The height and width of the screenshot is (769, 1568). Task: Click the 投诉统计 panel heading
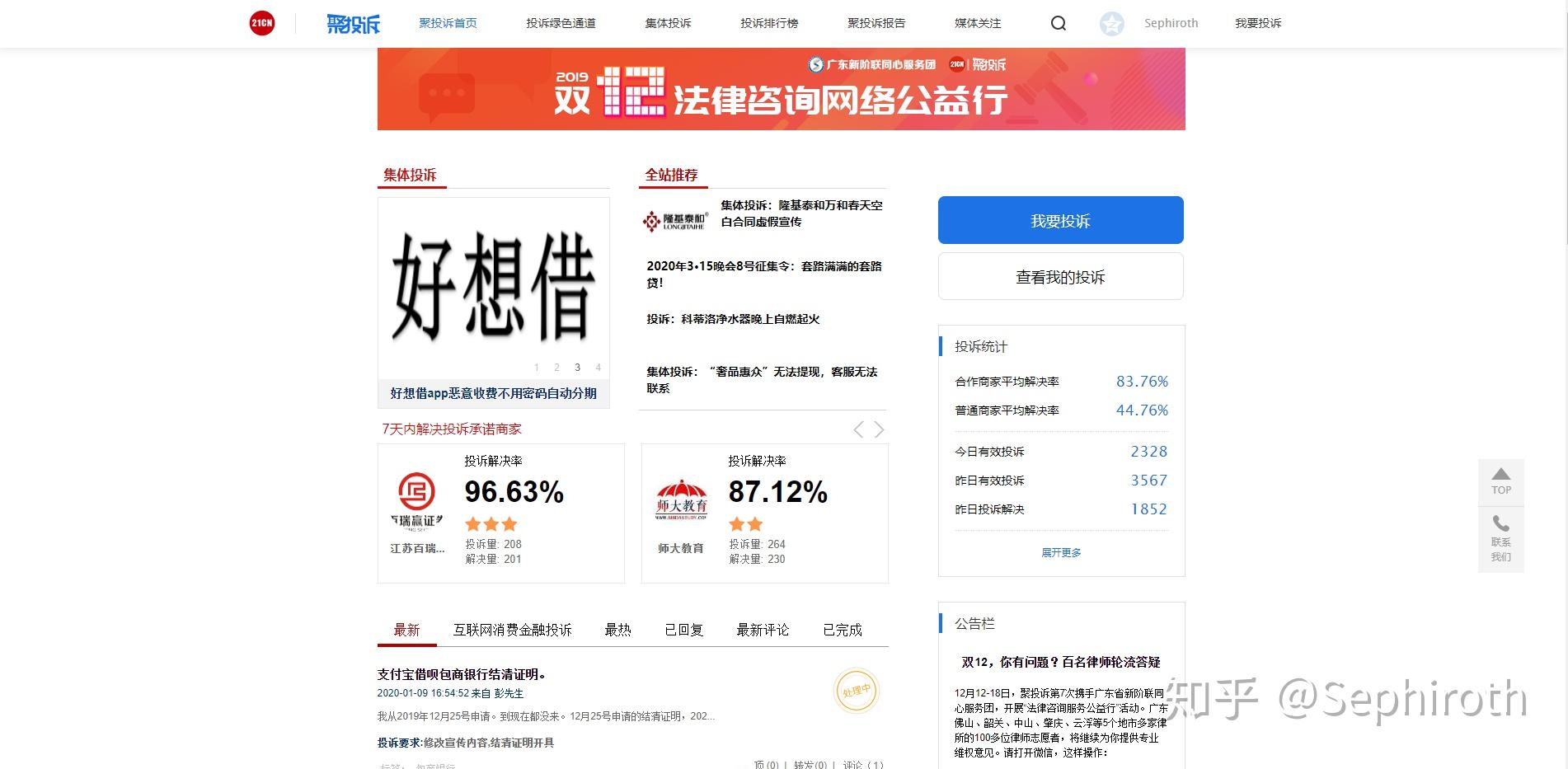[x=981, y=346]
